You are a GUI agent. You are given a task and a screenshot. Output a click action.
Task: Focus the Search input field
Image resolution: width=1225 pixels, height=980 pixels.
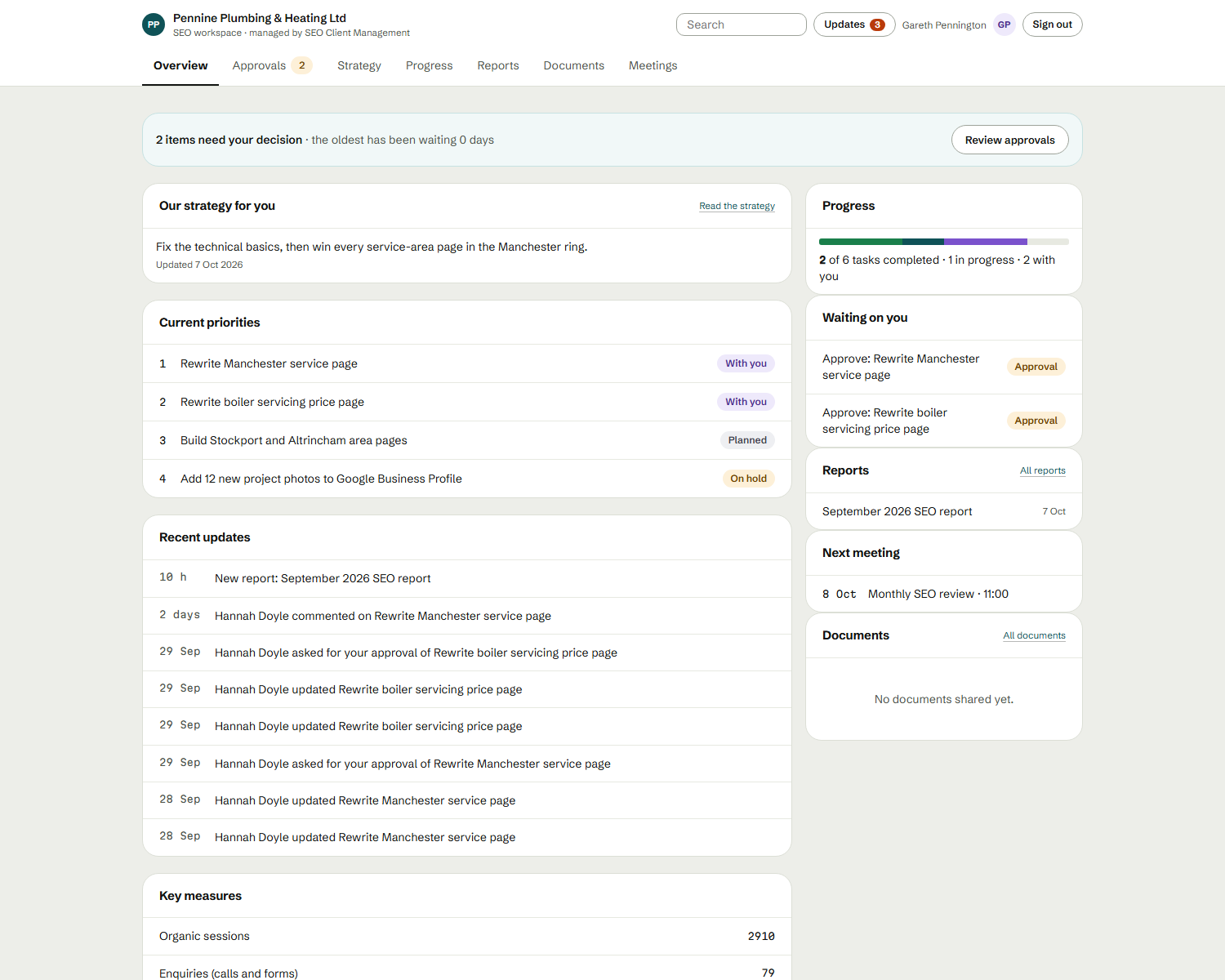pyautogui.click(x=742, y=24)
